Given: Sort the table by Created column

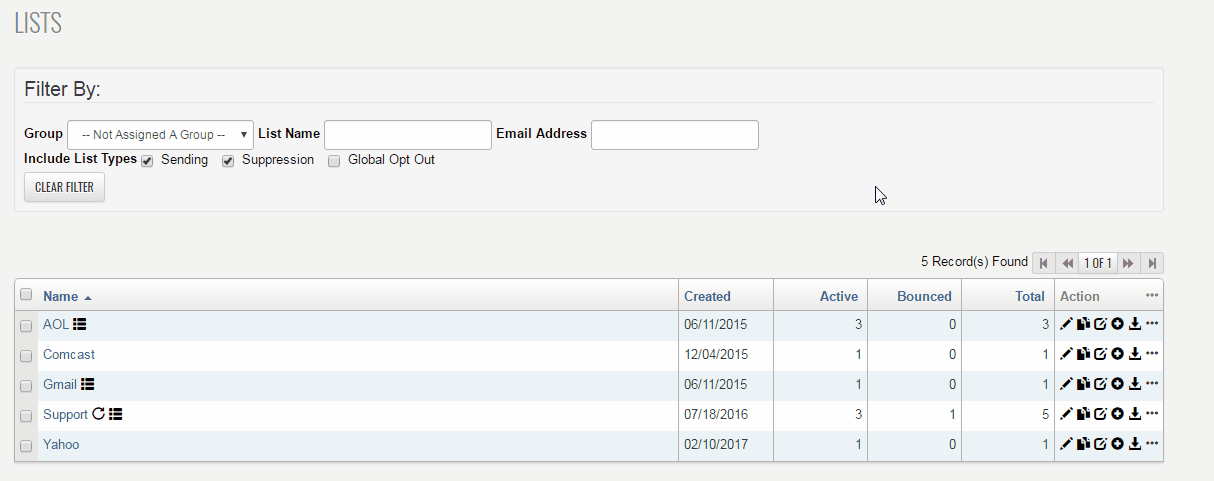Looking at the screenshot, I should tap(707, 296).
